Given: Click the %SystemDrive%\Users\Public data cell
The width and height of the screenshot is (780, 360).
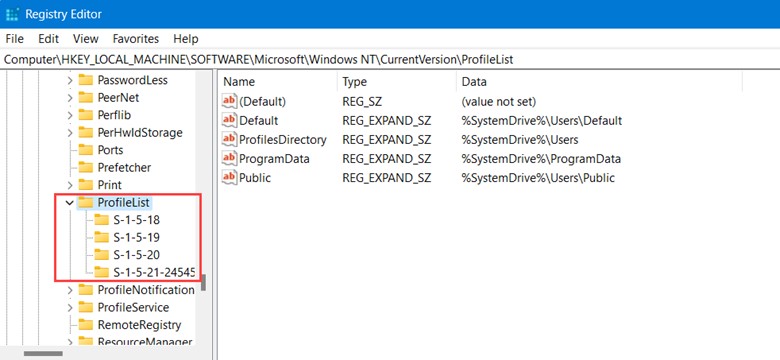Looking at the screenshot, I should click(538, 178).
